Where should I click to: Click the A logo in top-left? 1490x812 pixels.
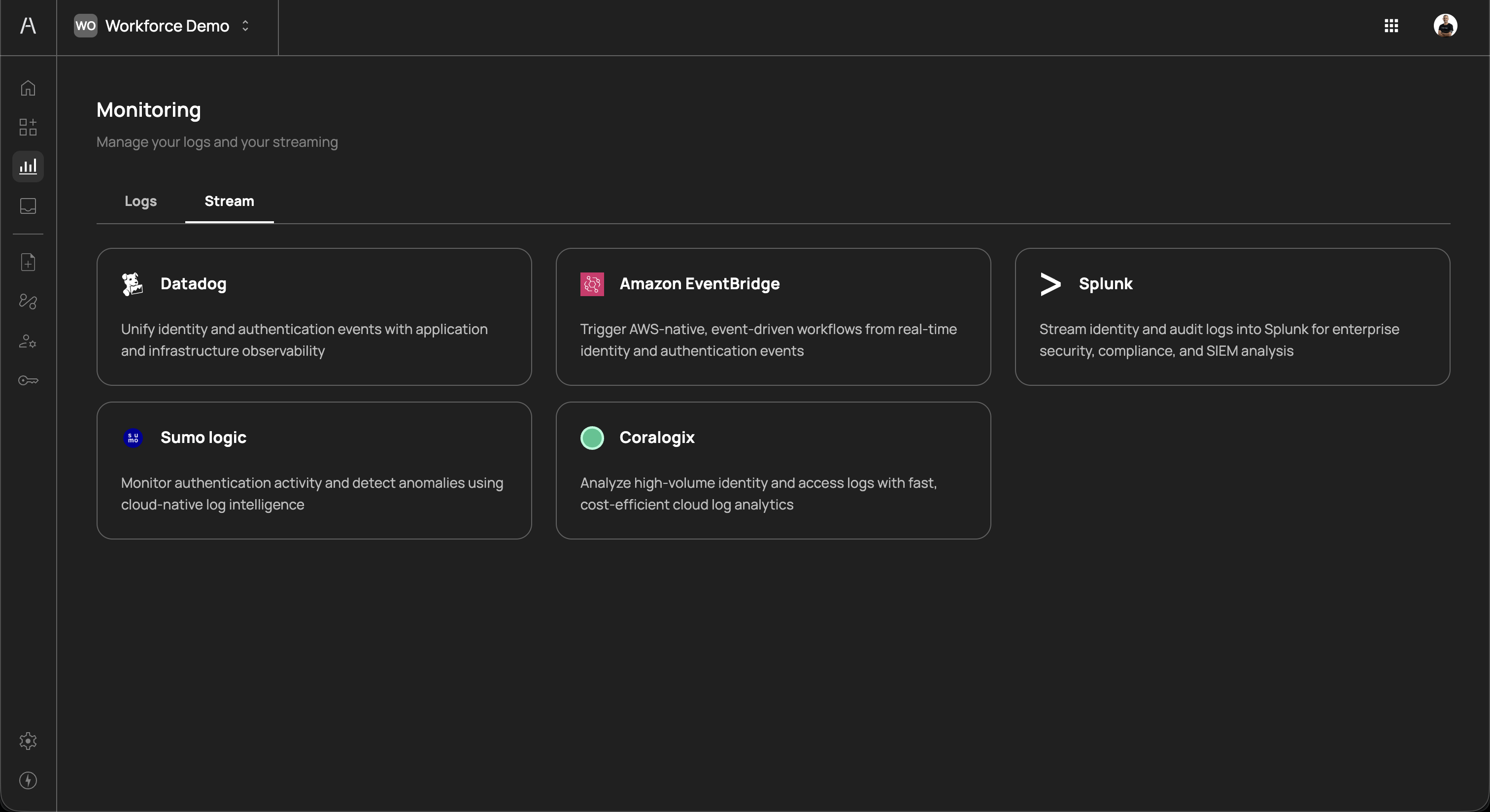pyautogui.click(x=28, y=26)
